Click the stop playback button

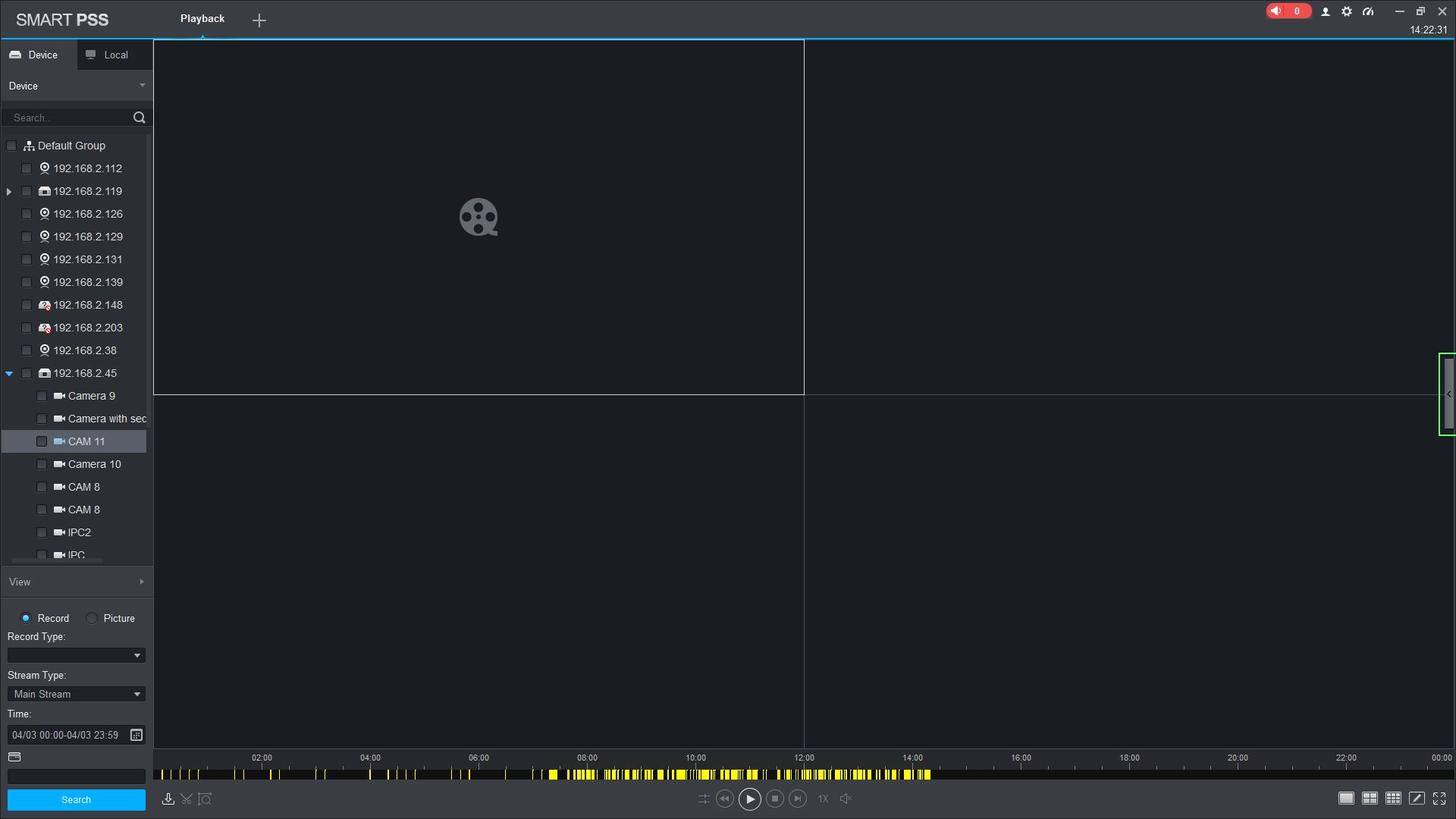pyautogui.click(x=774, y=799)
